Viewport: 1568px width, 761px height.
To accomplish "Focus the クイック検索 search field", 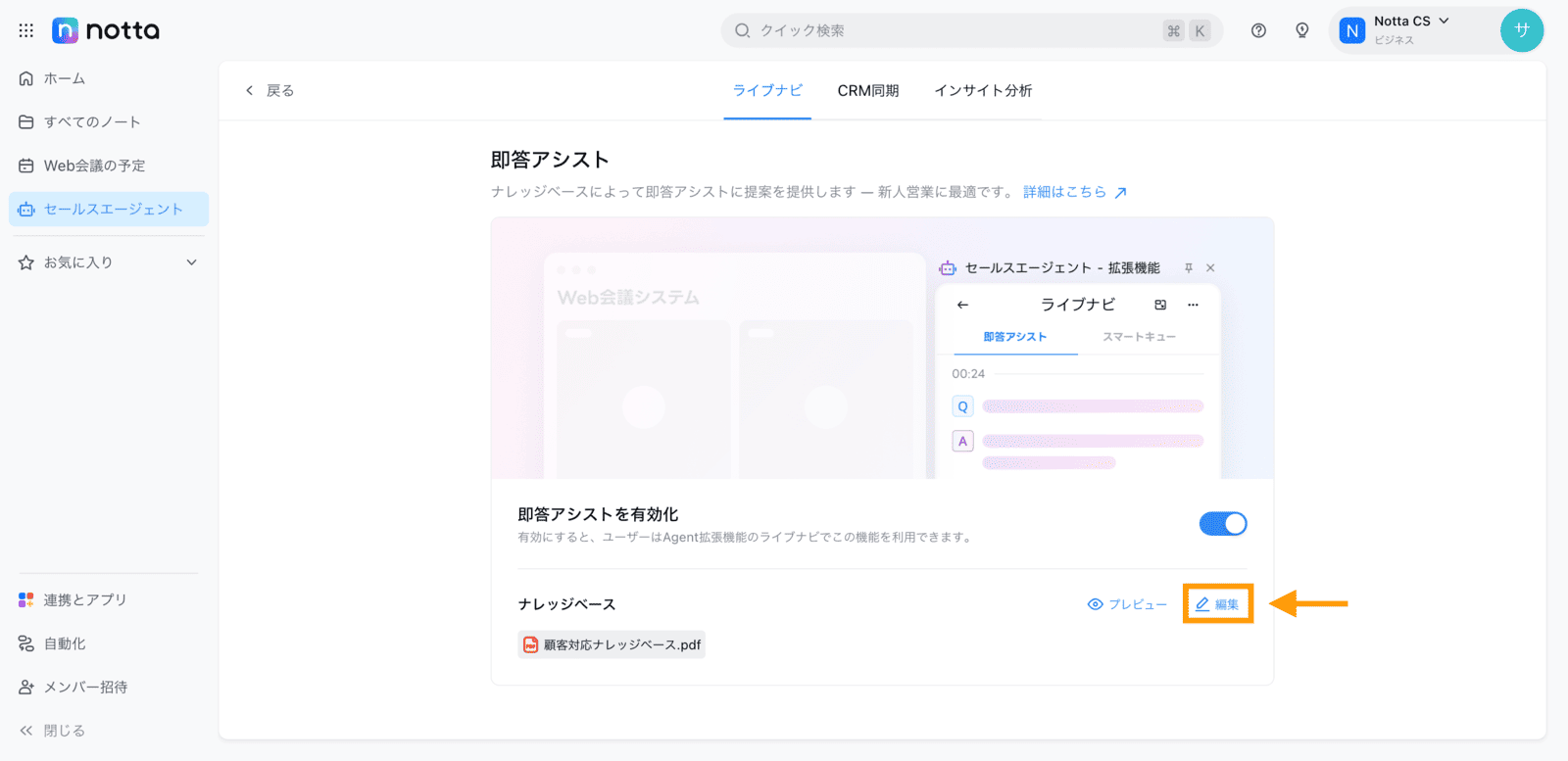I will click(x=972, y=30).
